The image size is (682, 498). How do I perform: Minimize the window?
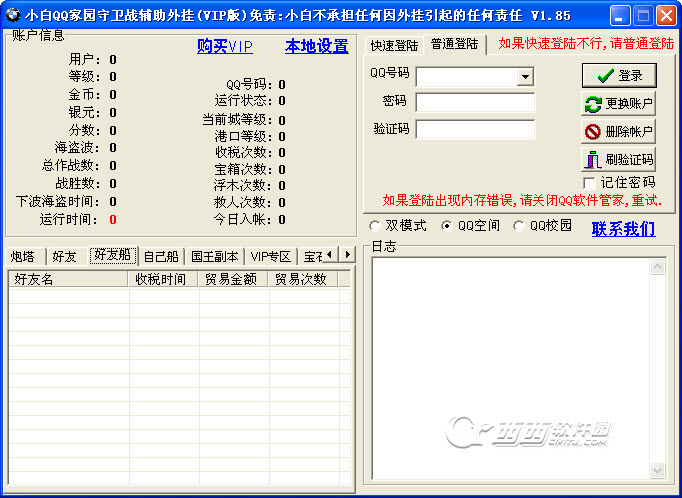pos(620,16)
